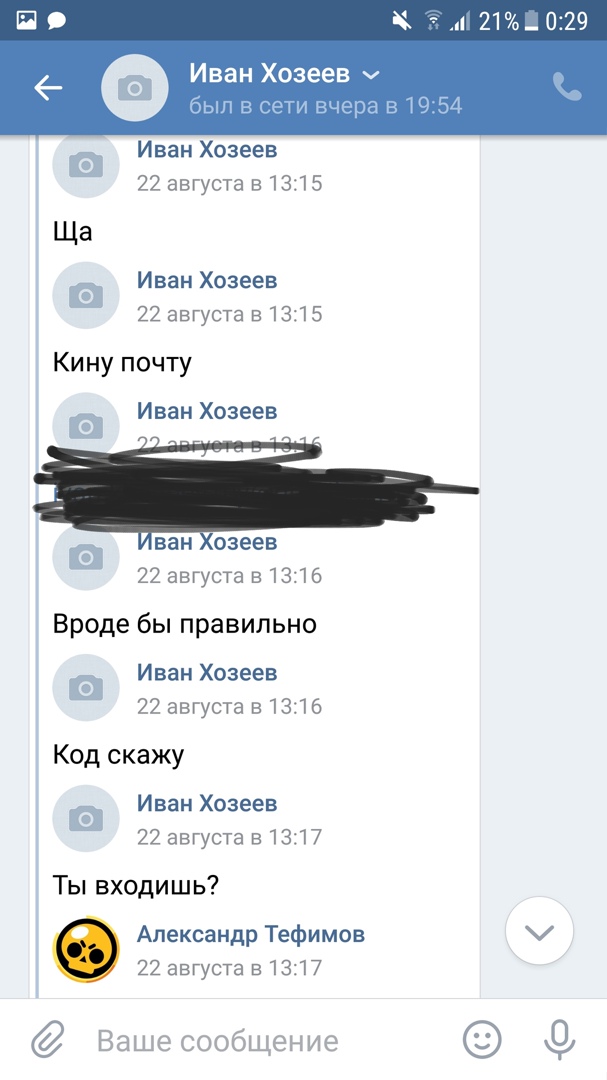The height and width of the screenshot is (1080, 607).
Task: Select the "Вроде бы правильно" message
Action: pos(185,624)
